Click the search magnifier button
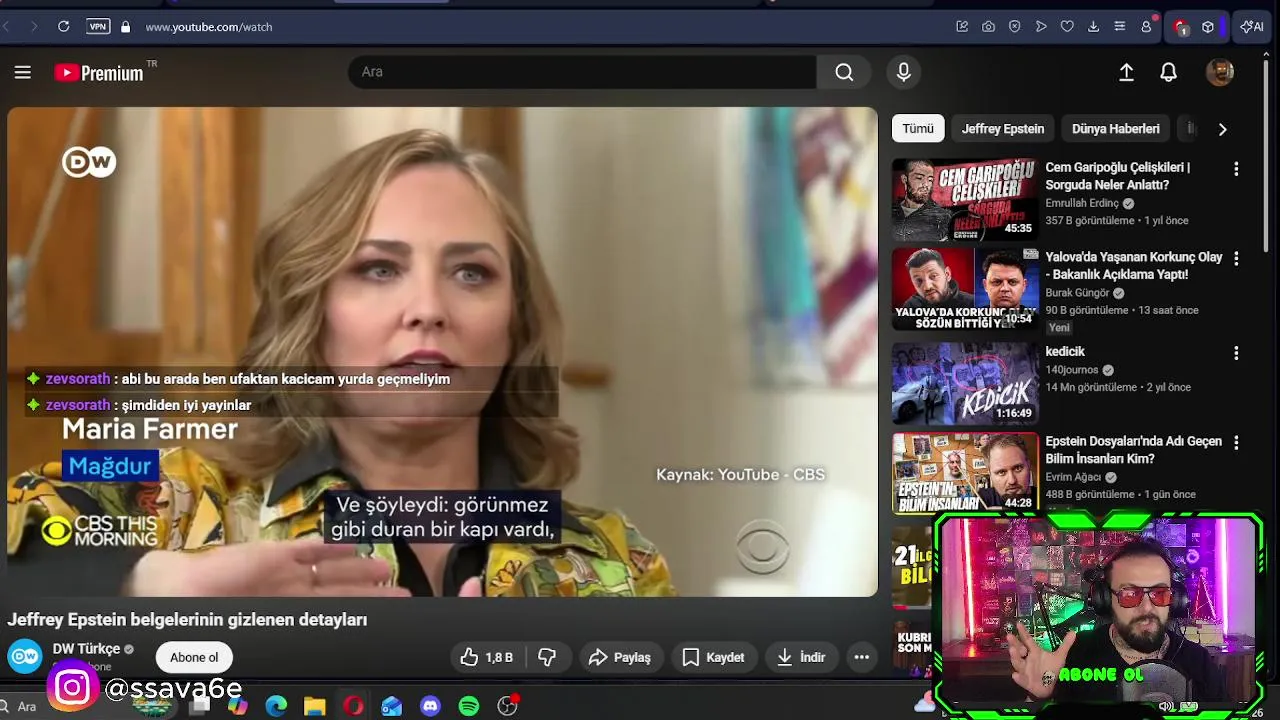The width and height of the screenshot is (1280, 720). point(844,72)
